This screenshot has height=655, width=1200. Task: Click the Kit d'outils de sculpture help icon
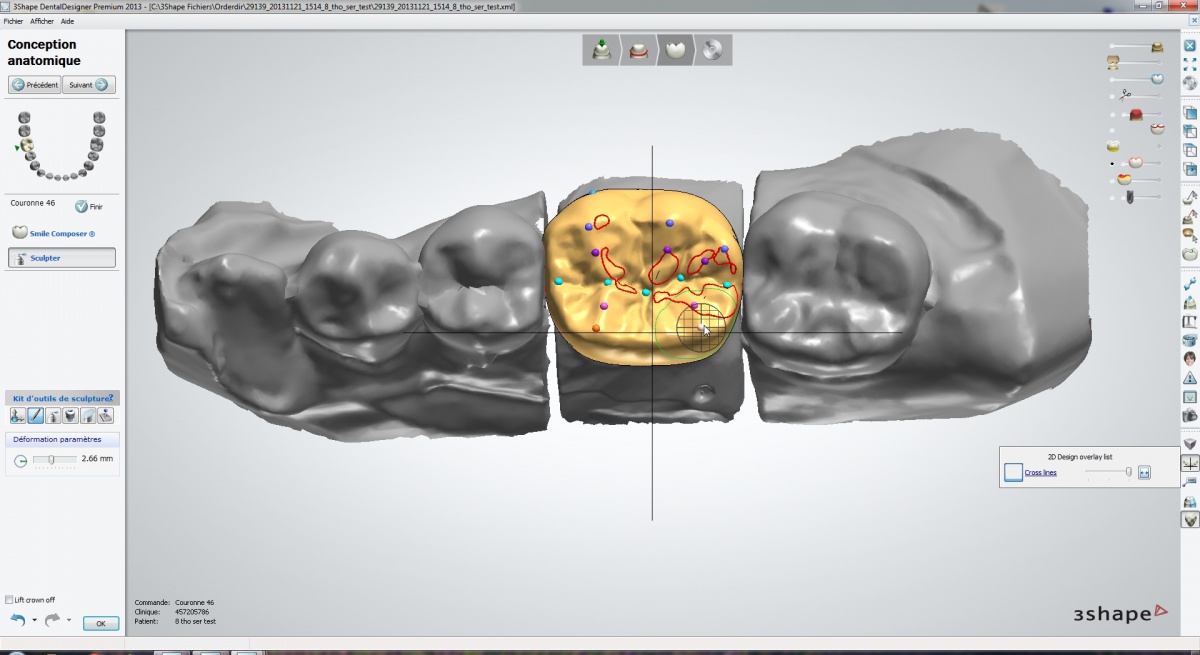coord(110,398)
